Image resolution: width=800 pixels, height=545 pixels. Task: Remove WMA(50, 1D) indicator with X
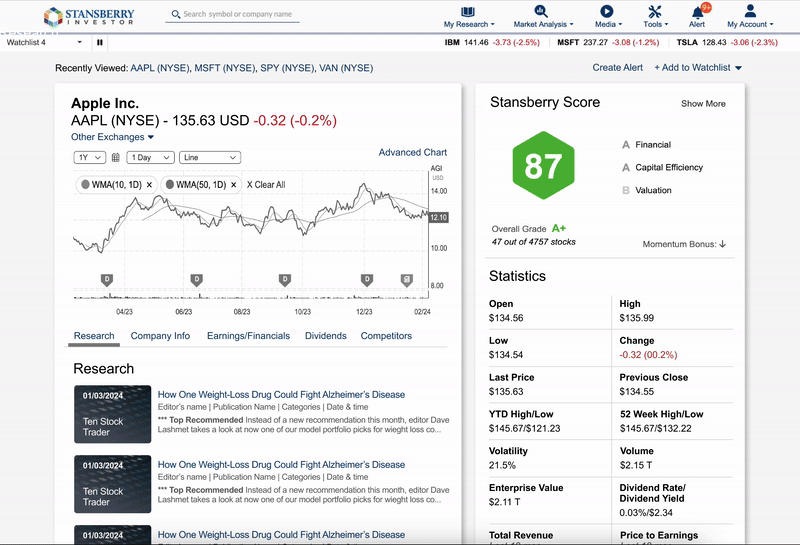pyautogui.click(x=233, y=185)
